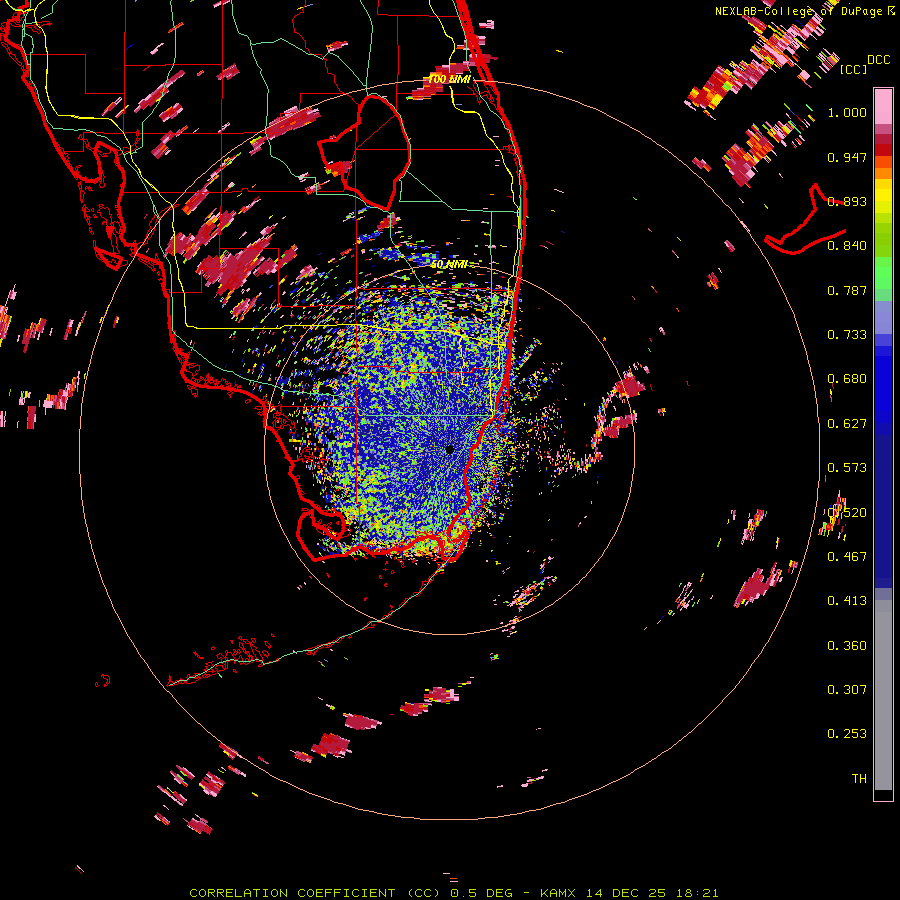Screen dimensions: 900x900
Task: Click the 0.360 color scale label
Action: point(847,646)
